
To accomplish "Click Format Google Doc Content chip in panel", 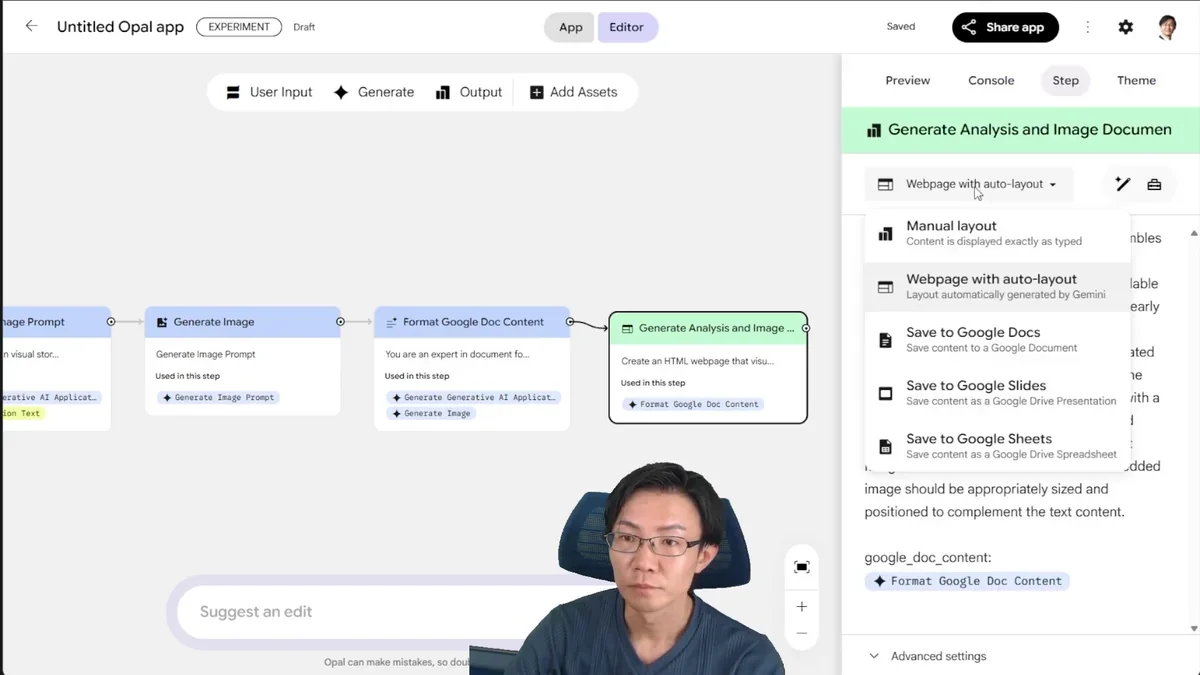I will pyautogui.click(x=967, y=581).
